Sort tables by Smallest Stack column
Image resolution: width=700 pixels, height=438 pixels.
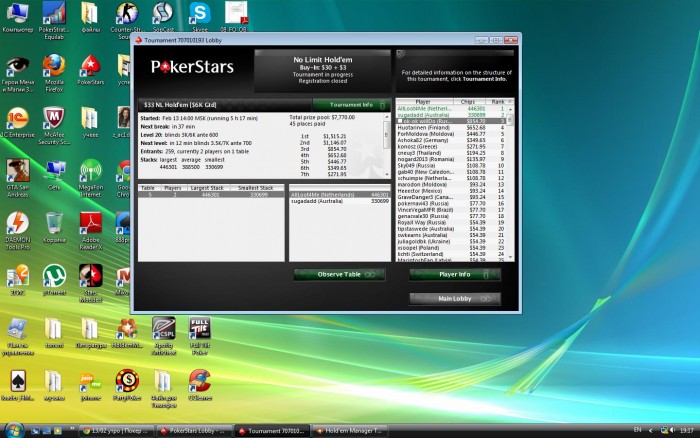click(255, 188)
